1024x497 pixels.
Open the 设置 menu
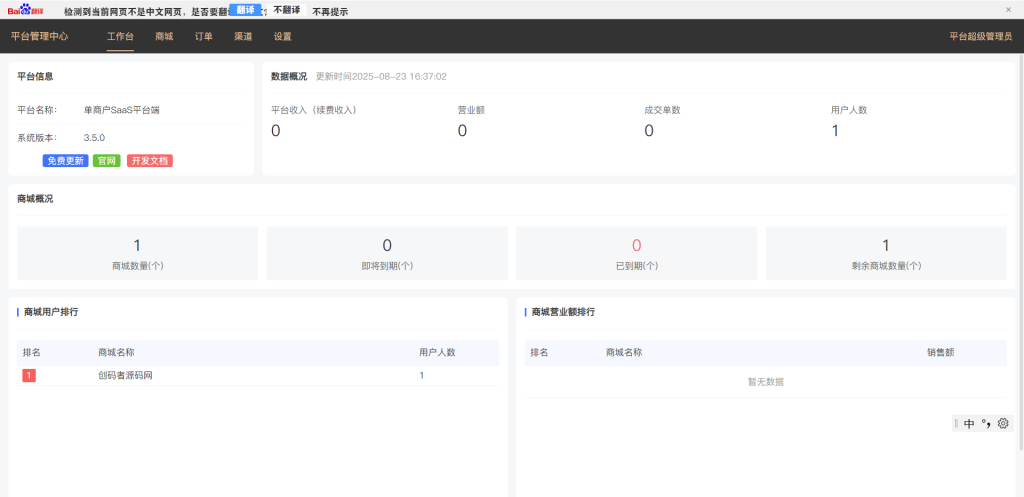[x=283, y=36]
